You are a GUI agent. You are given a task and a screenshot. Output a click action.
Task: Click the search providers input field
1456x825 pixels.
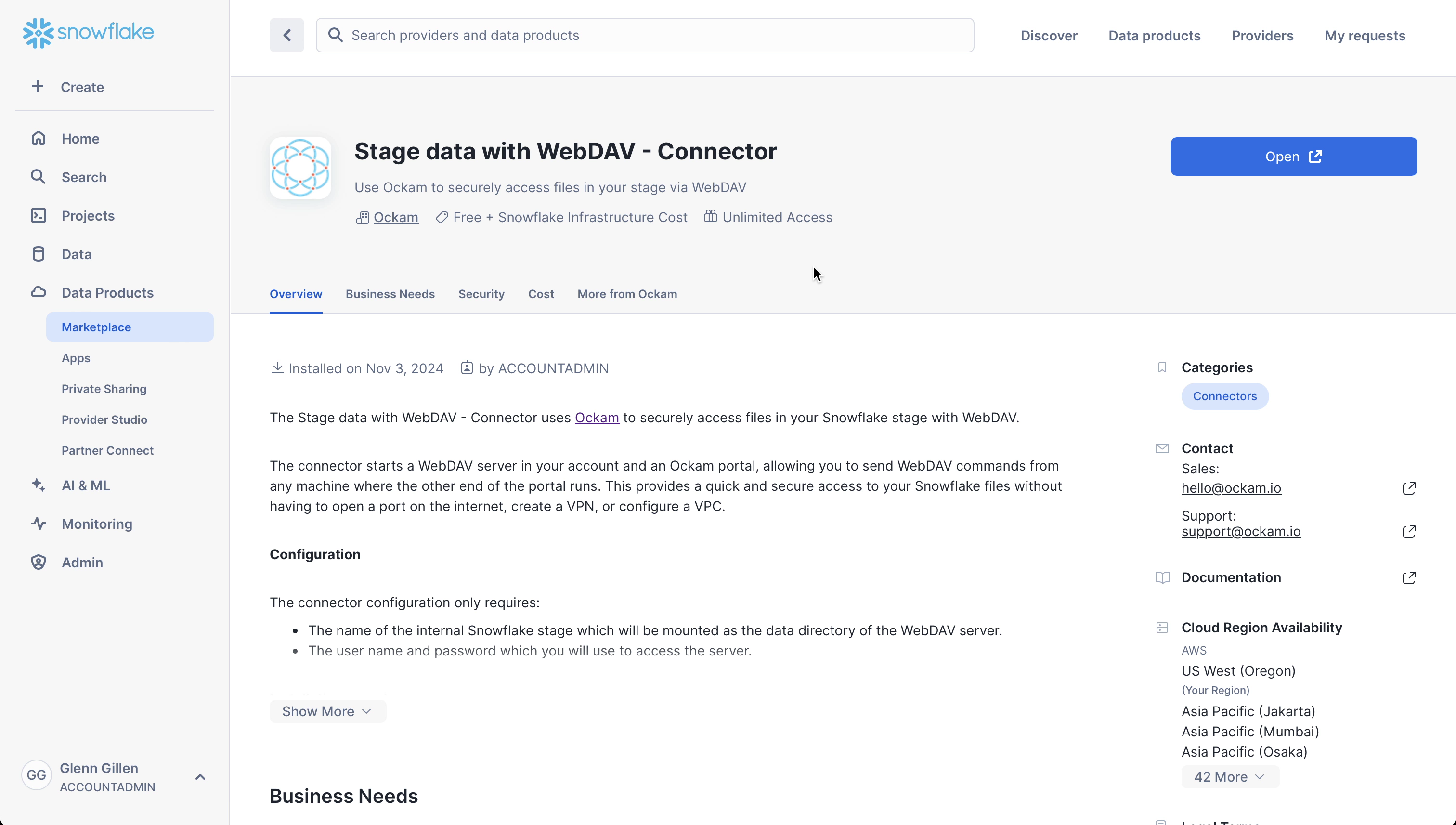pos(645,35)
